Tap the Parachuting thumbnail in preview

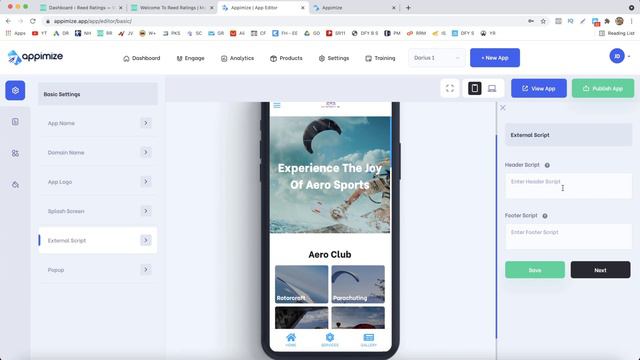tap(358, 284)
